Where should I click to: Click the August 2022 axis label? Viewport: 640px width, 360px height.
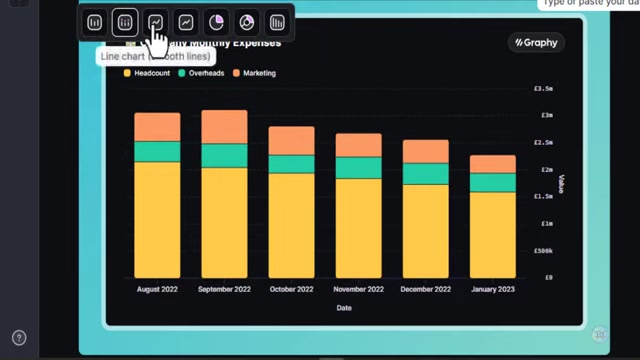(x=157, y=289)
